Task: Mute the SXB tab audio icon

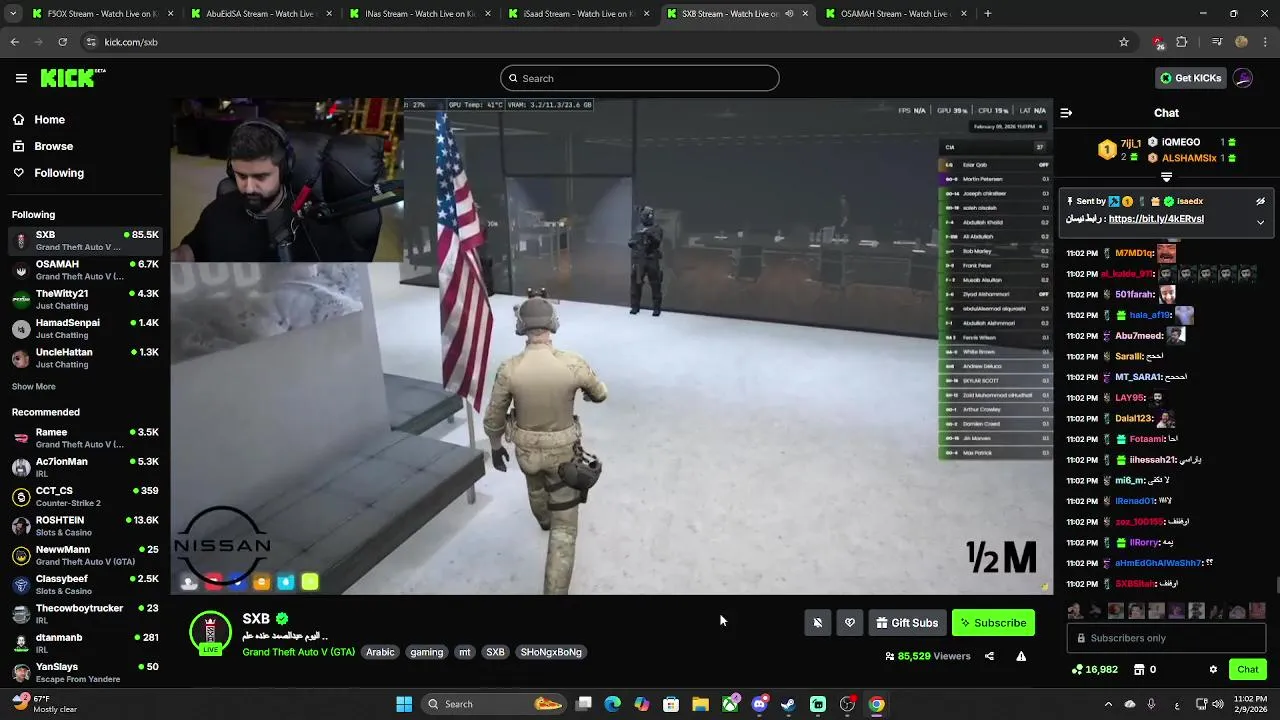Action: point(789,14)
